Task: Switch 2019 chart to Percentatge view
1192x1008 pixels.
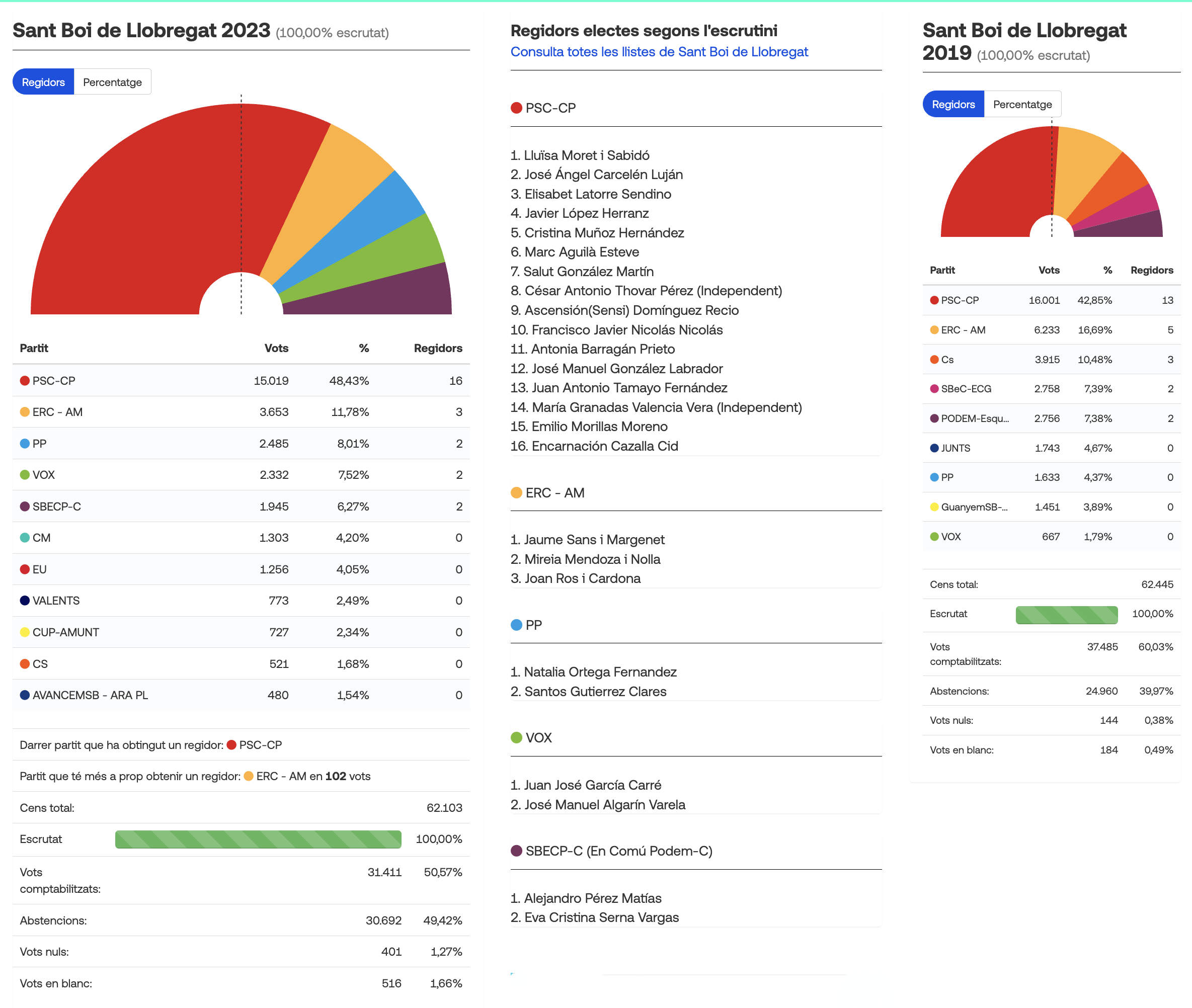Action: (x=1022, y=104)
